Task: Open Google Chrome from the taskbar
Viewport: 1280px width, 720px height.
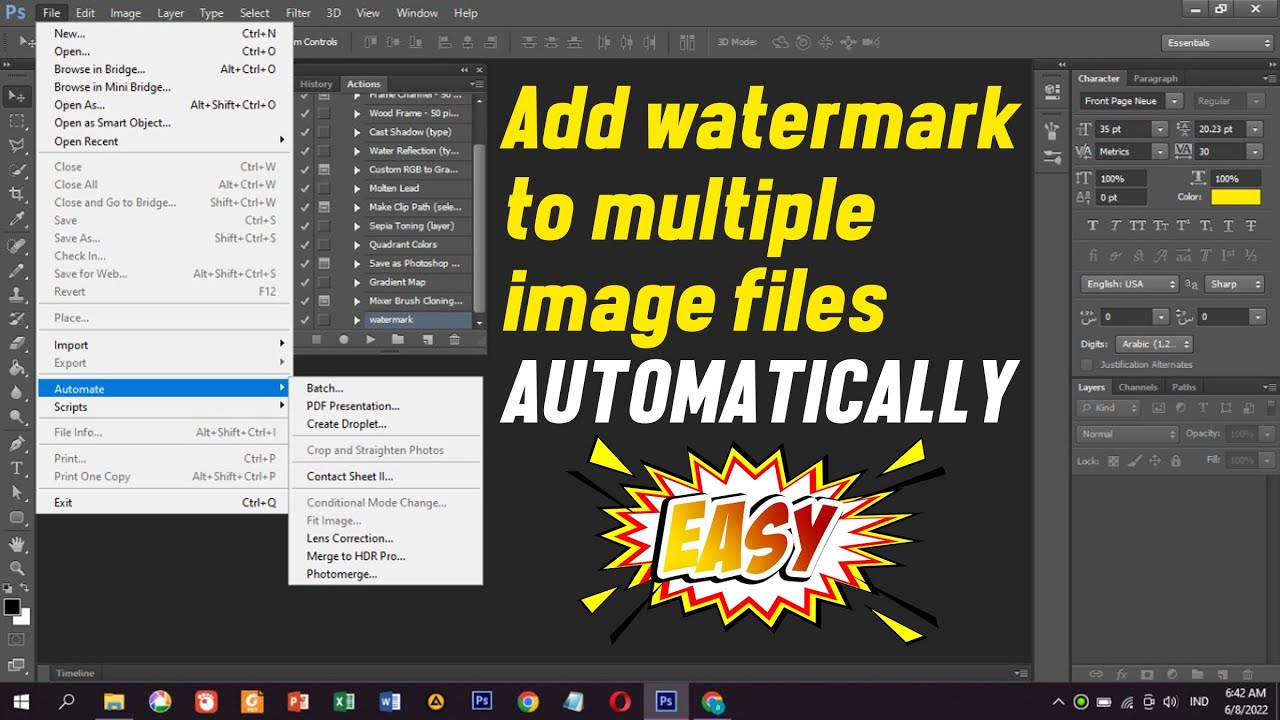Action: point(528,702)
